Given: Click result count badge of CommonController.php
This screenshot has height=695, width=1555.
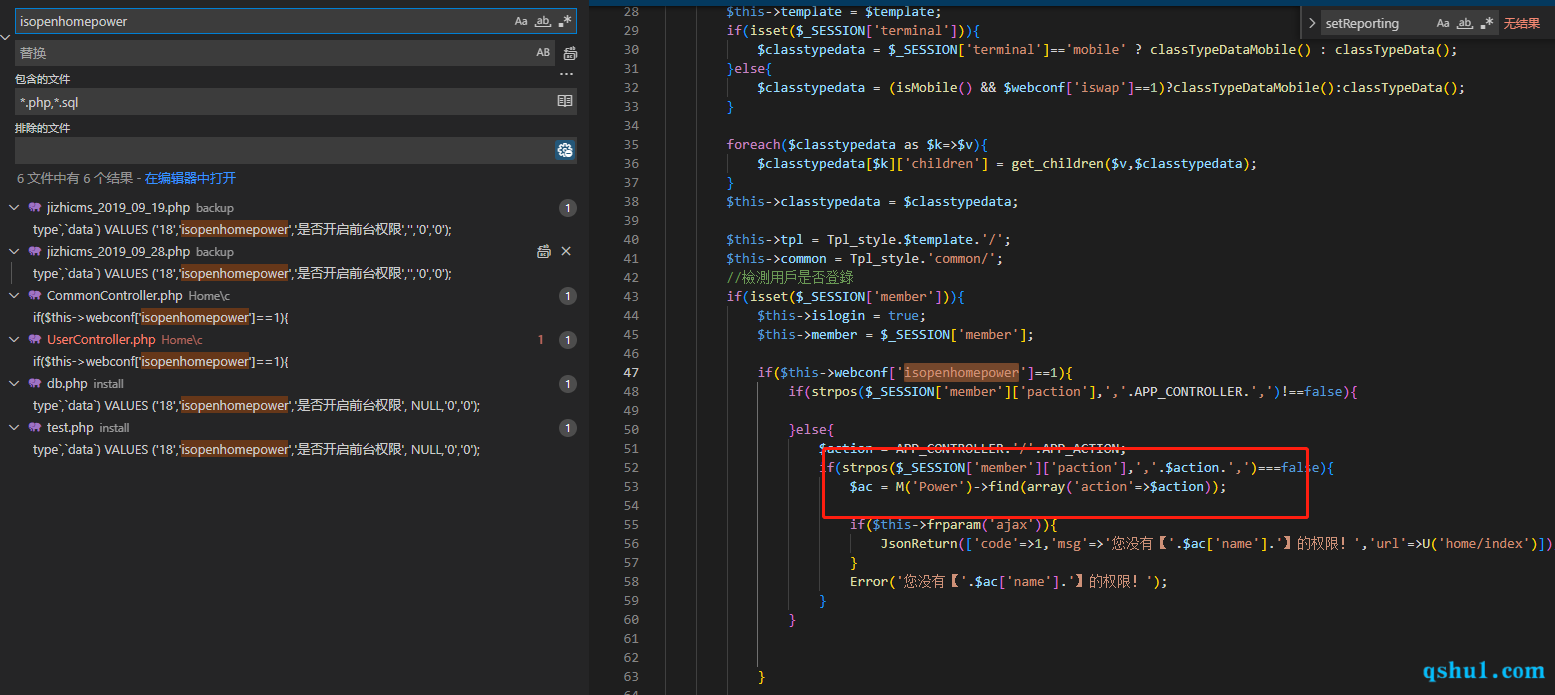Looking at the screenshot, I should 567,296.
